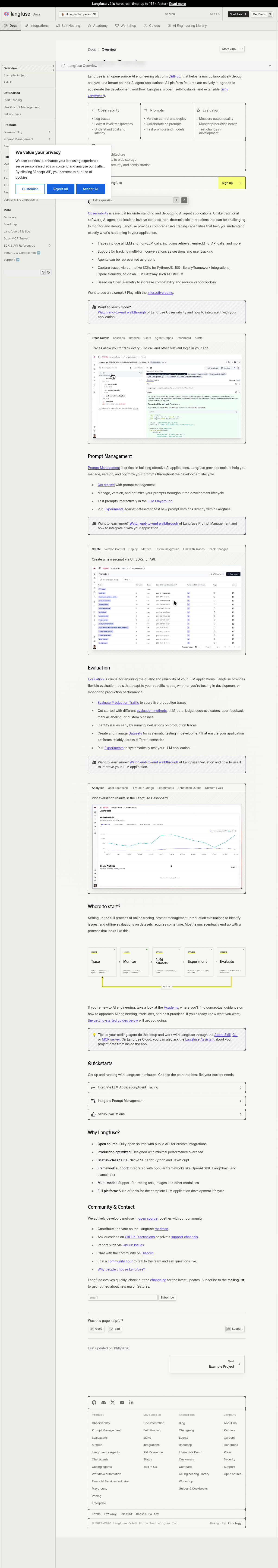Open Ask AI in the sidebar

(x=8, y=82)
